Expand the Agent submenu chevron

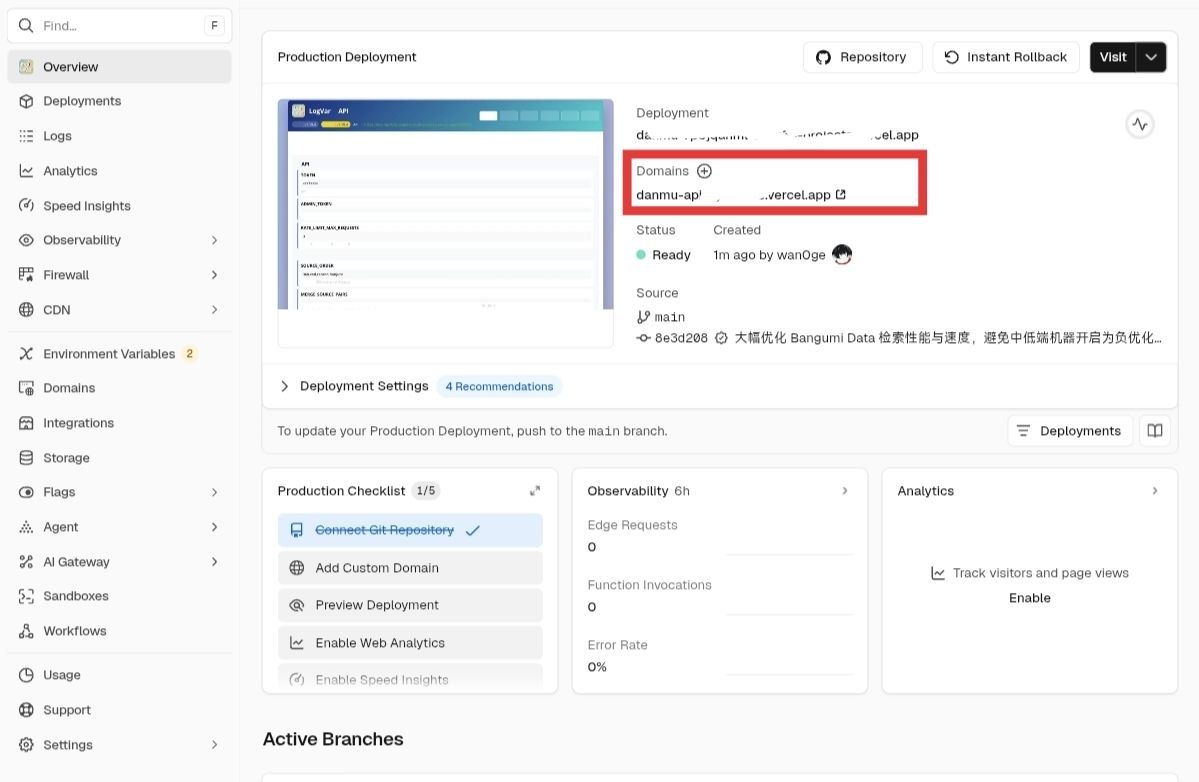214,527
